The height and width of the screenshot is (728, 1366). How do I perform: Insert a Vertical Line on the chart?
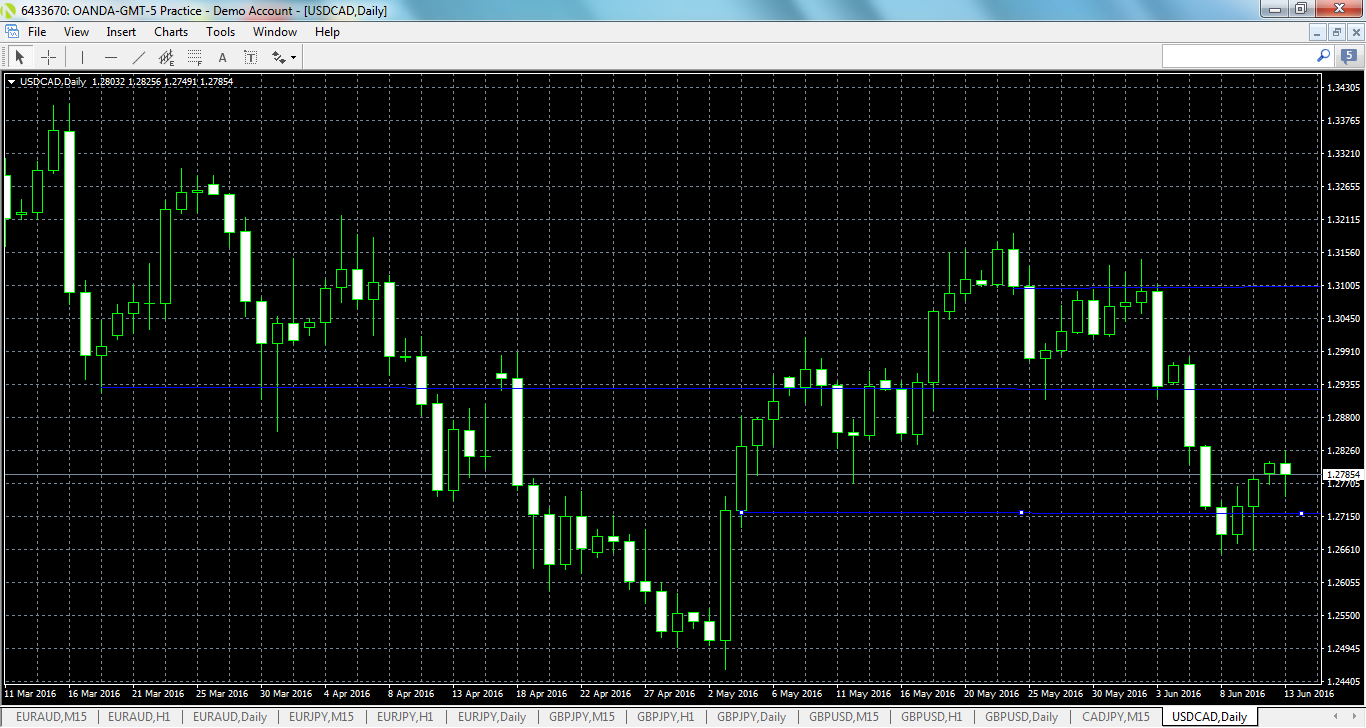click(82, 57)
